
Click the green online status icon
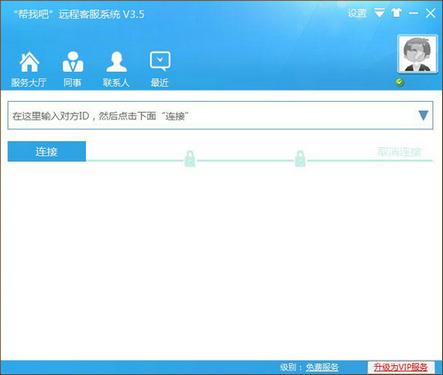[x=400, y=82]
